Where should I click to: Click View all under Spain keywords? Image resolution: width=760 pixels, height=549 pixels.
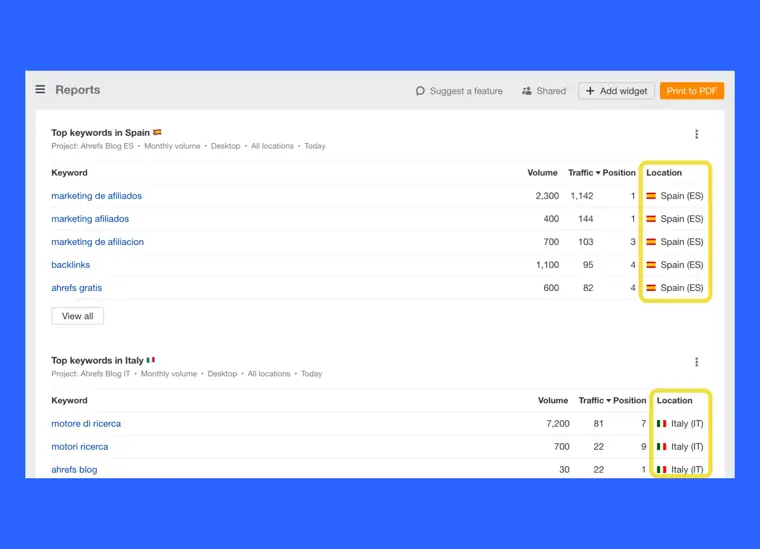(x=78, y=316)
